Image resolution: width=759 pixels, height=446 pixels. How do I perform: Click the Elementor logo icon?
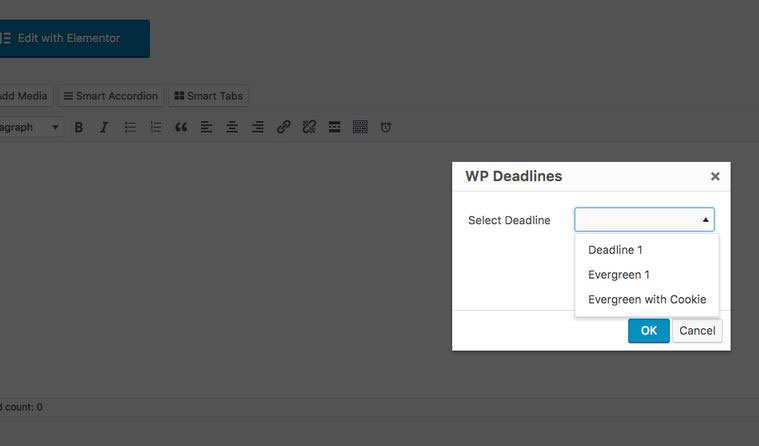(x=5, y=38)
